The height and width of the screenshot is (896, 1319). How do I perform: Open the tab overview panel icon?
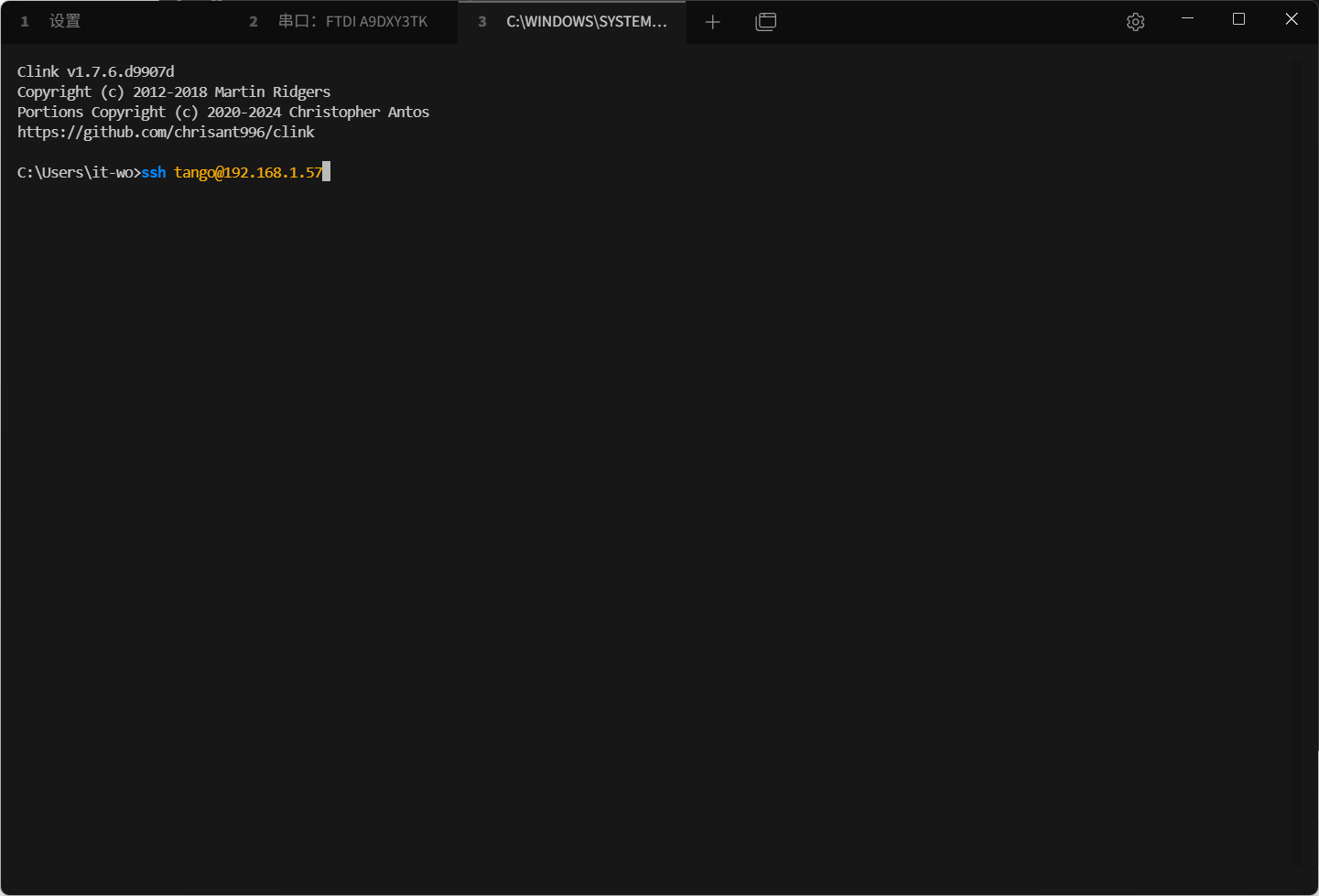click(x=765, y=22)
